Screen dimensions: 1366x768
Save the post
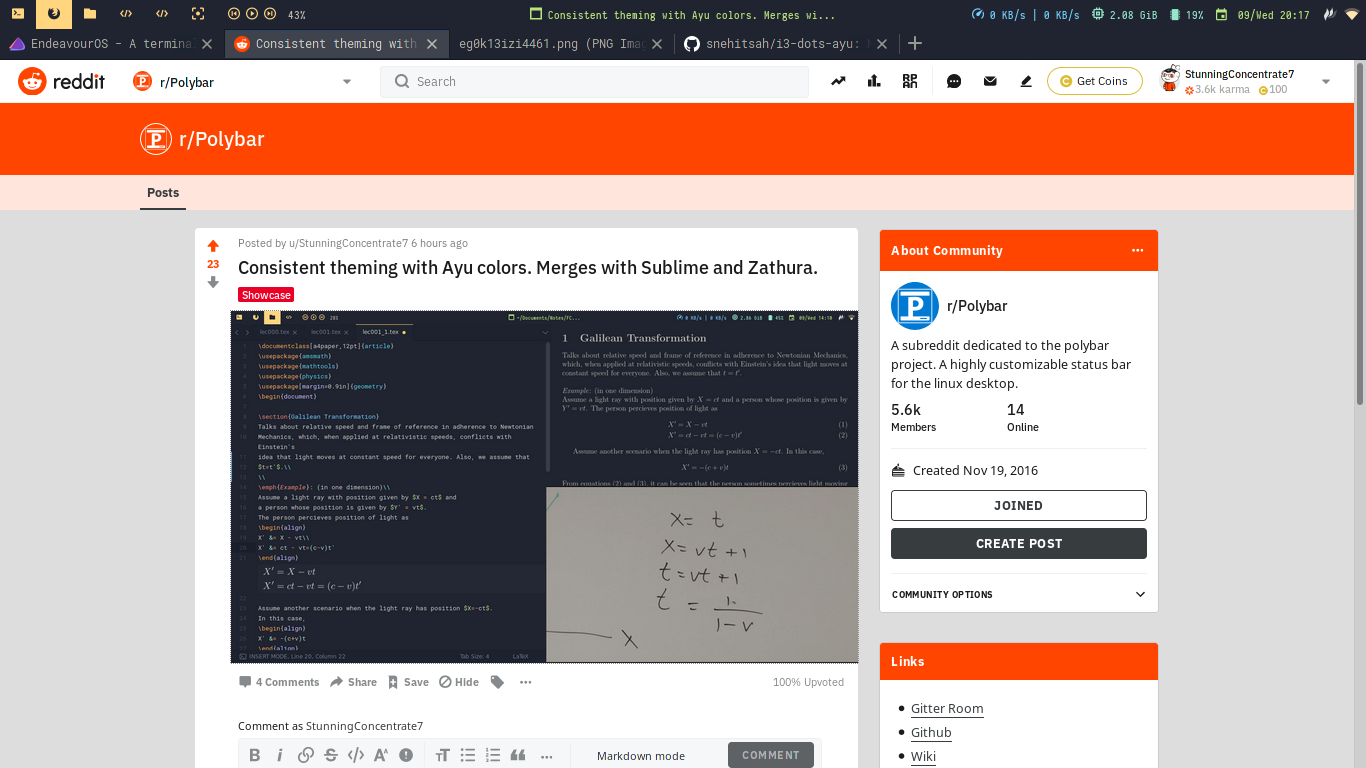click(408, 682)
